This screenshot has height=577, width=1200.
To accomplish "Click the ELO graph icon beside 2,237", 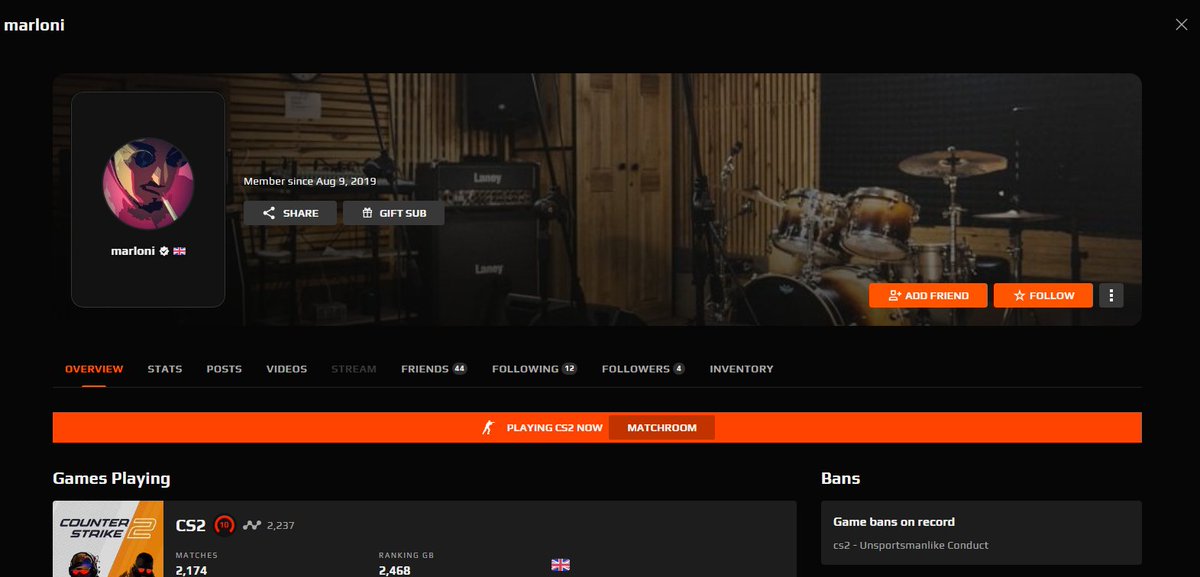I will [252, 525].
